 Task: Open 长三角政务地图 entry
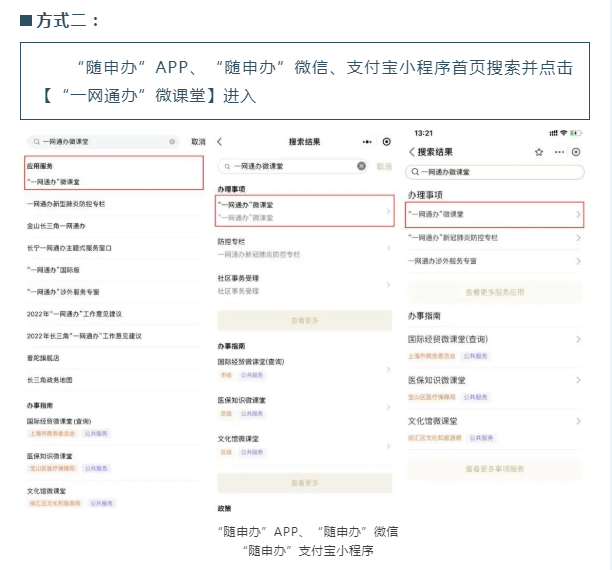tap(50, 379)
